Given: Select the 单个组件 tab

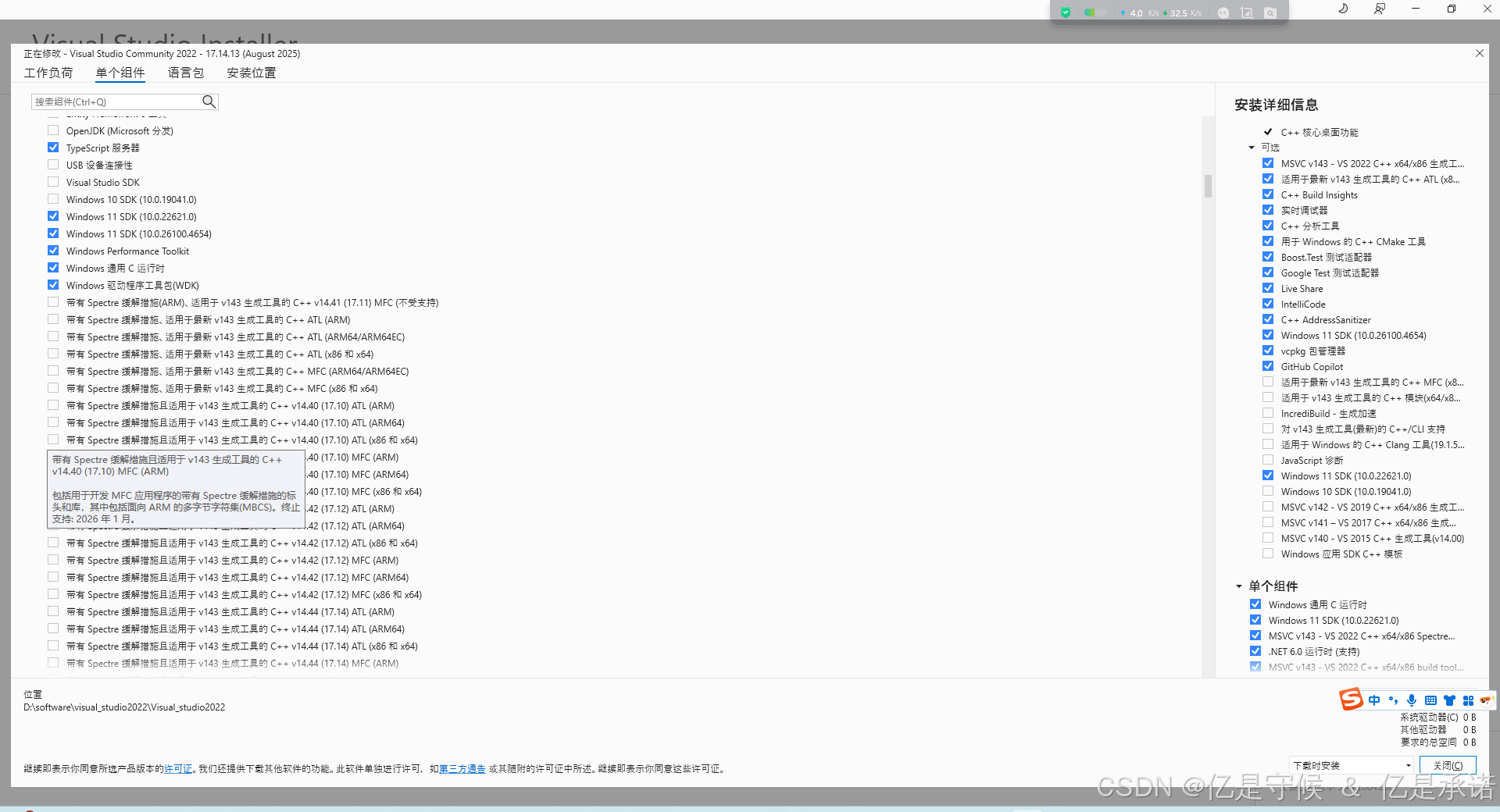Looking at the screenshot, I should pyautogui.click(x=120, y=73).
